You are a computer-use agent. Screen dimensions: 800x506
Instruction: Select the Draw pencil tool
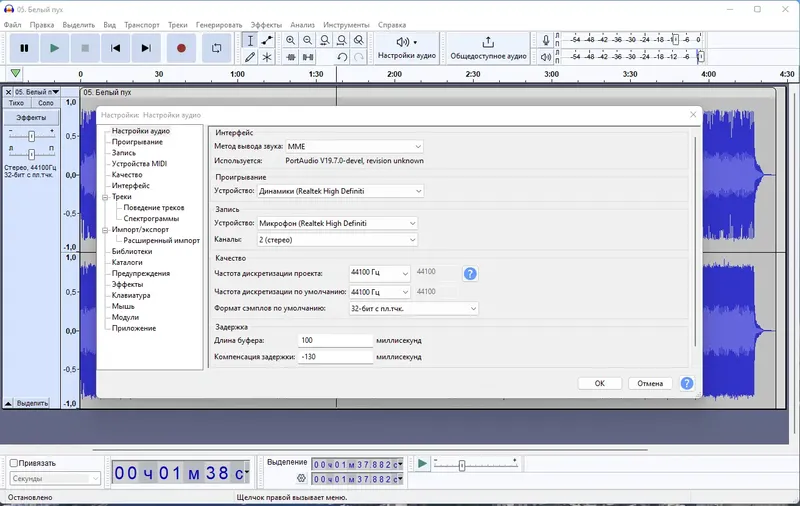pyautogui.click(x=250, y=57)
